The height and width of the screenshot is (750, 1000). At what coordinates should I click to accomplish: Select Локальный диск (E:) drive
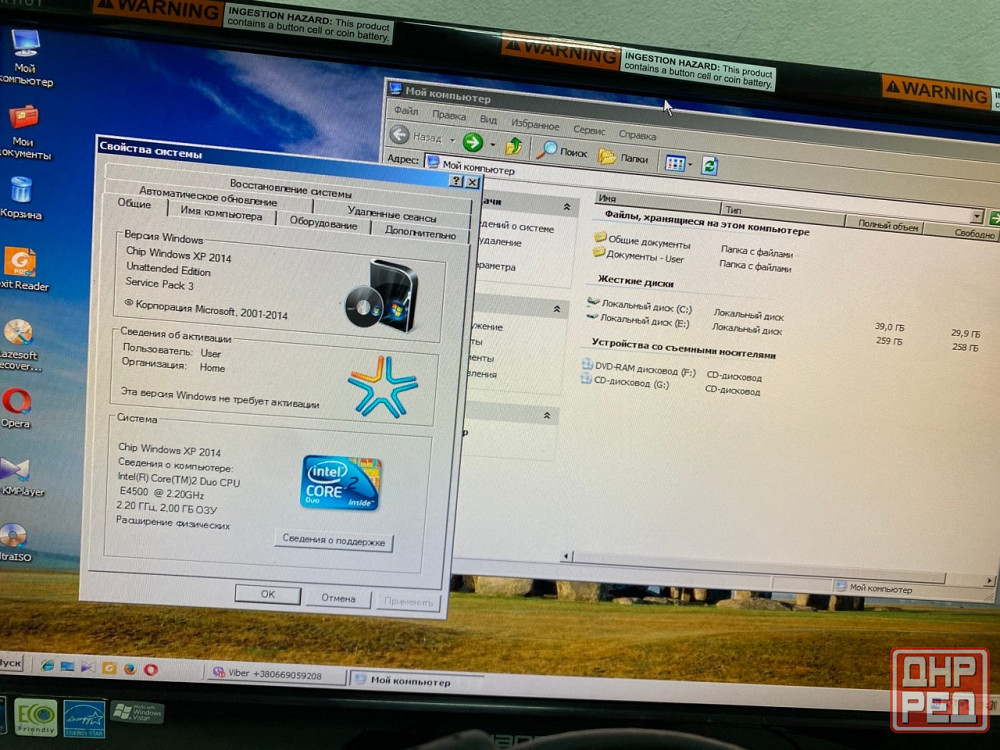point(637,321)
